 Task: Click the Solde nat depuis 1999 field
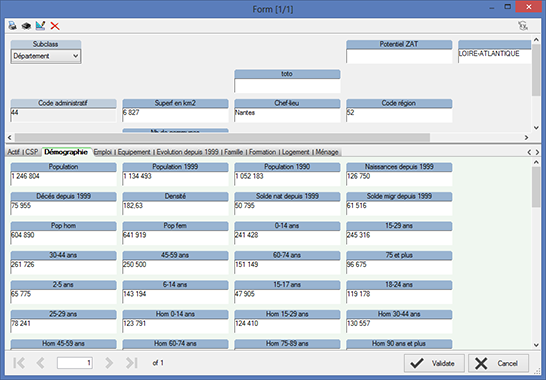(x=287, y=208)
